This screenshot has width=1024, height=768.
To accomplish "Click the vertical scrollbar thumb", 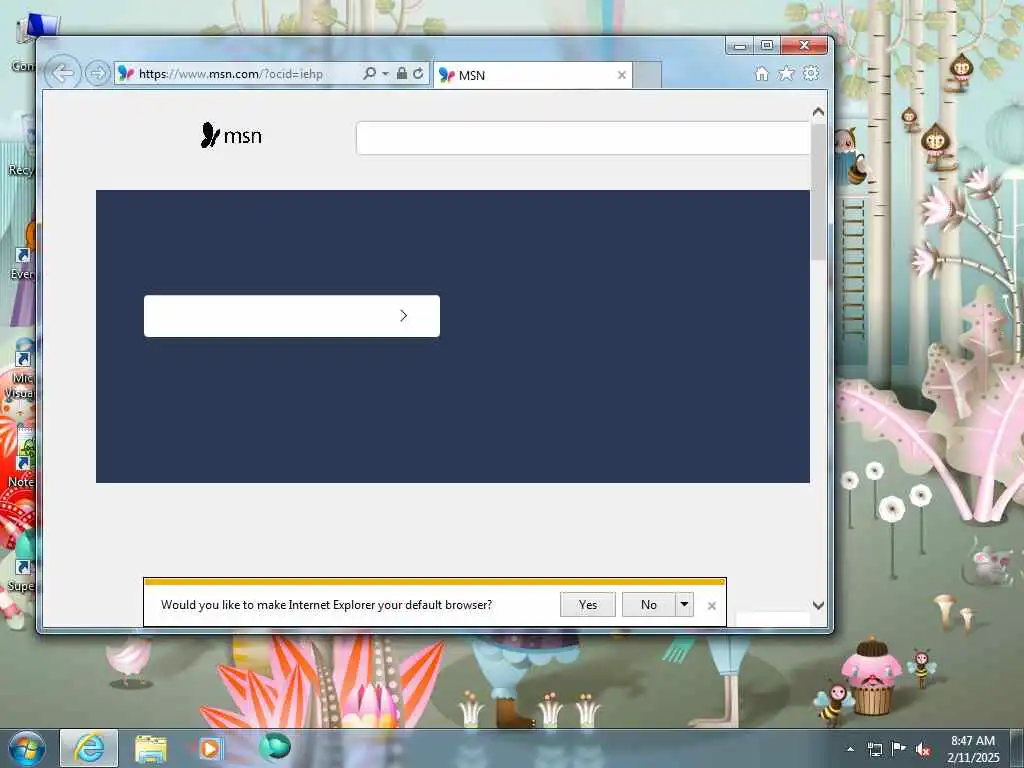I will (x=818, y=191).
